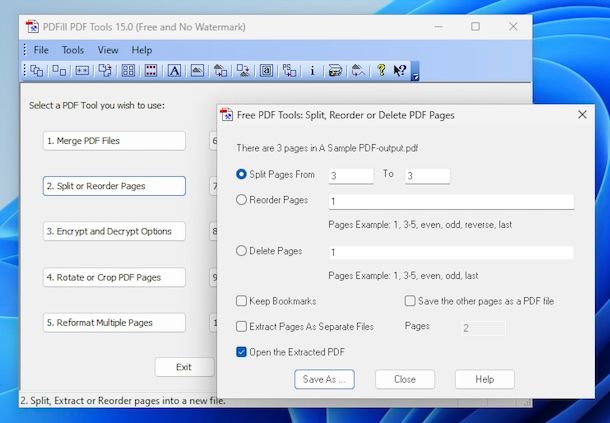Click the 'To' end page field

point(428,176)
